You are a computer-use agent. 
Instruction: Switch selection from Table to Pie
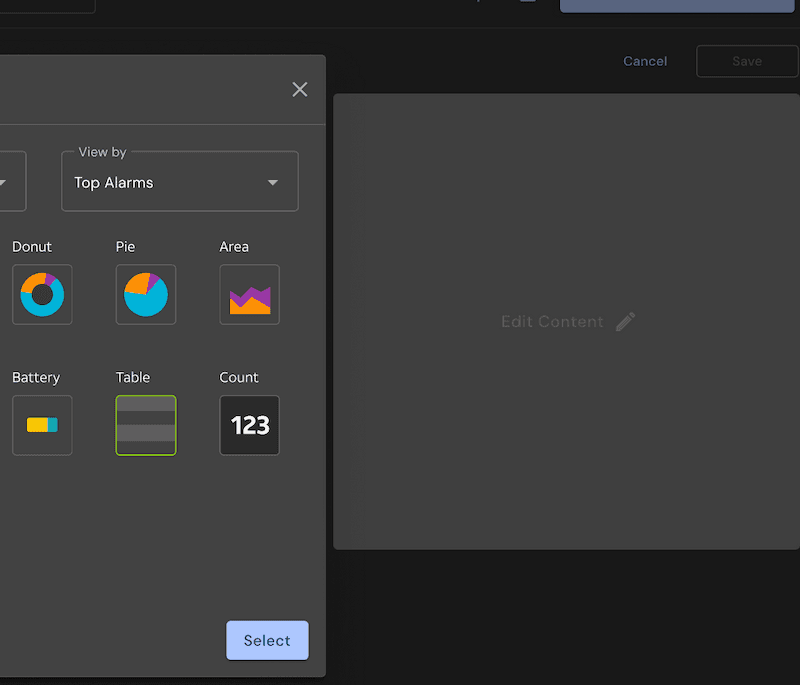[146, 294]
